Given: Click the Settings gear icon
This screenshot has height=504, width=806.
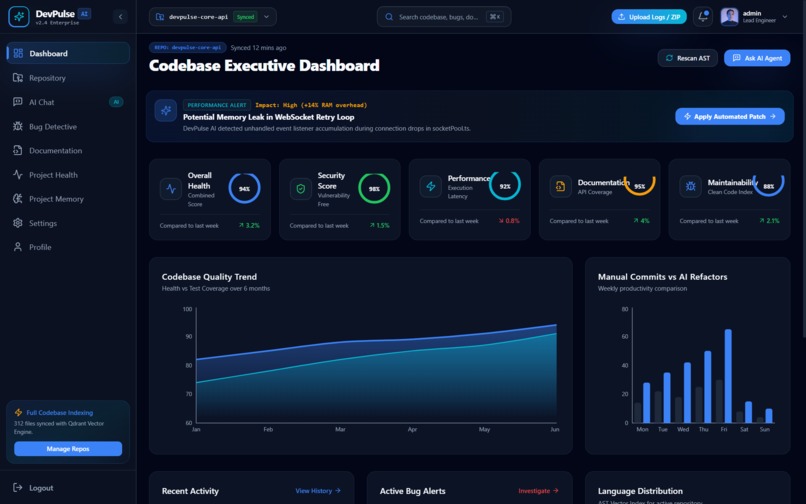Looking at the screenshot, I should [18, 223].
